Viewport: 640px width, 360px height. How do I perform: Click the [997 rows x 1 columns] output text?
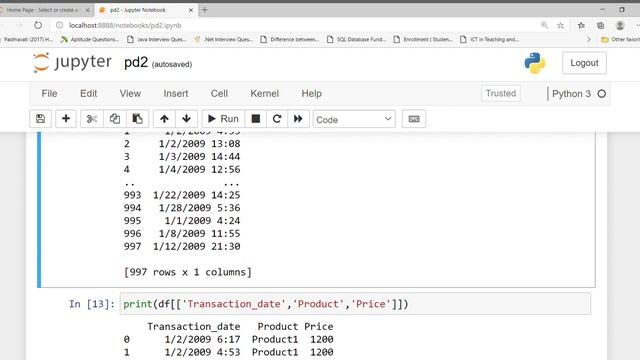(x=188, y=272)
